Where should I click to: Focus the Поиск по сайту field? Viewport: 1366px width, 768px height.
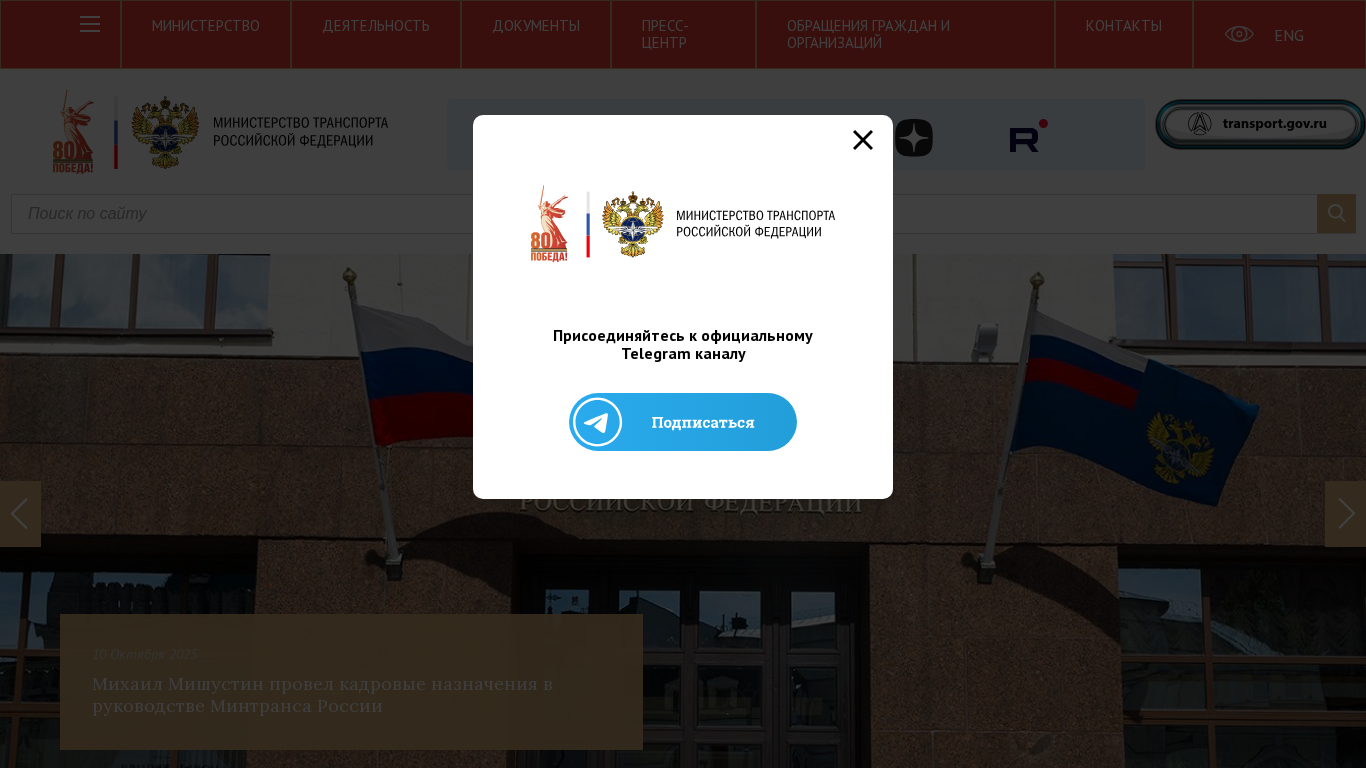(664, 214)
